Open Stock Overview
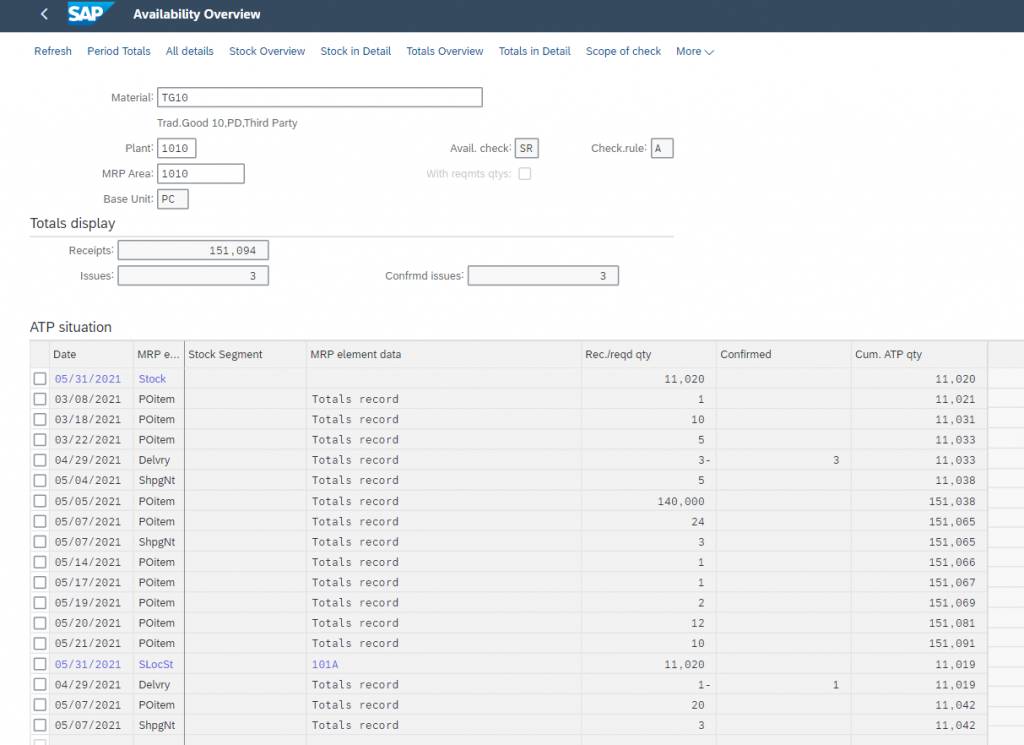 pos(267,51)
